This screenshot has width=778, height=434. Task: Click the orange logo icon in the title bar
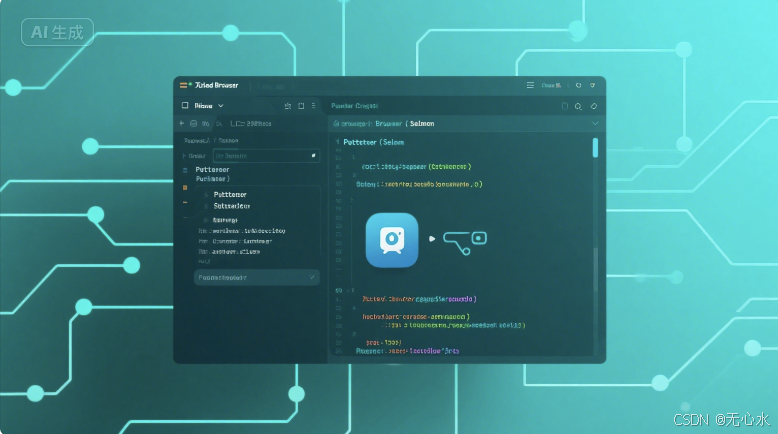point(184,85)
